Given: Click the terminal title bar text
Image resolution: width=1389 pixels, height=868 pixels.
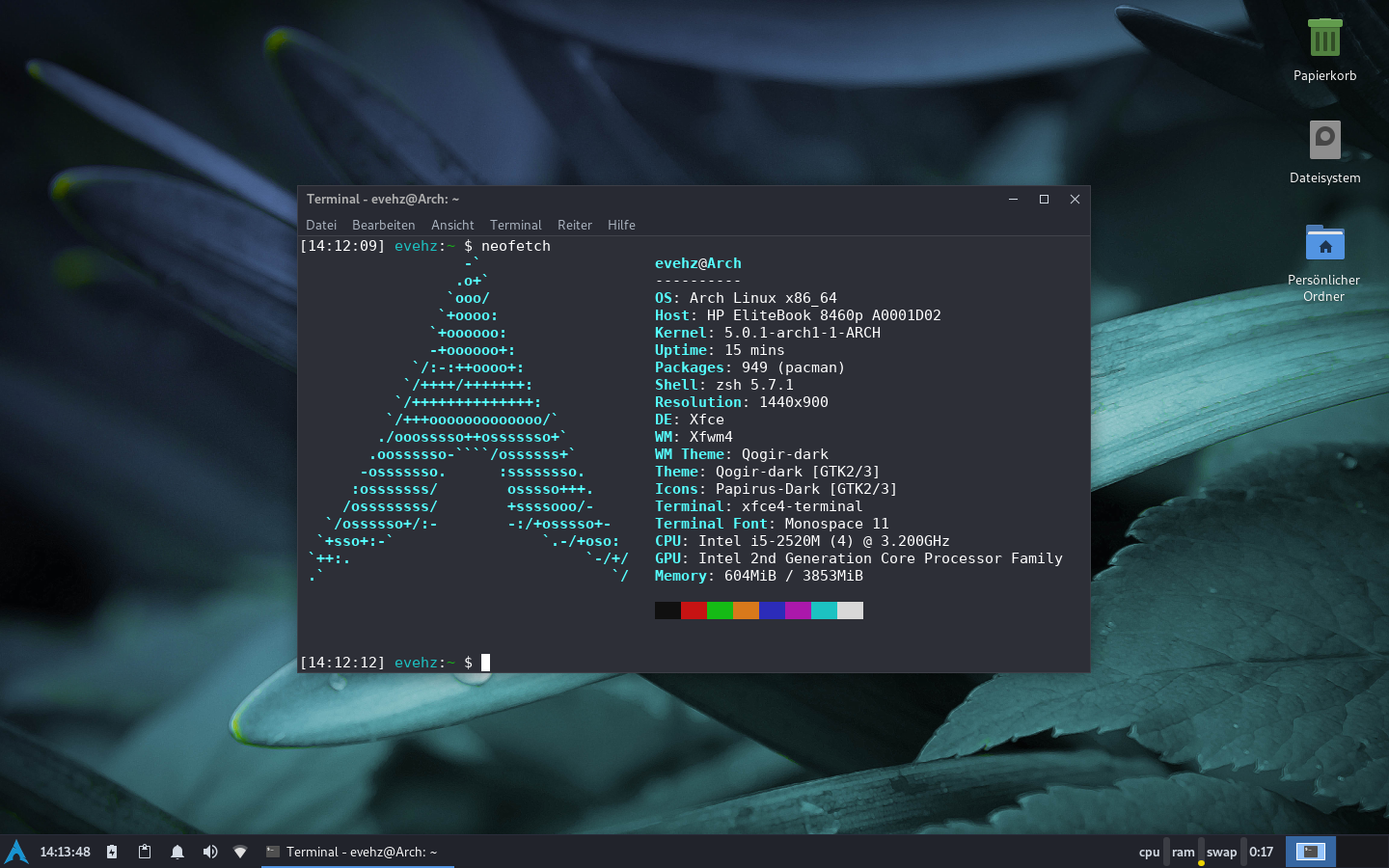Looking at the screenshot, I should 383,199.
